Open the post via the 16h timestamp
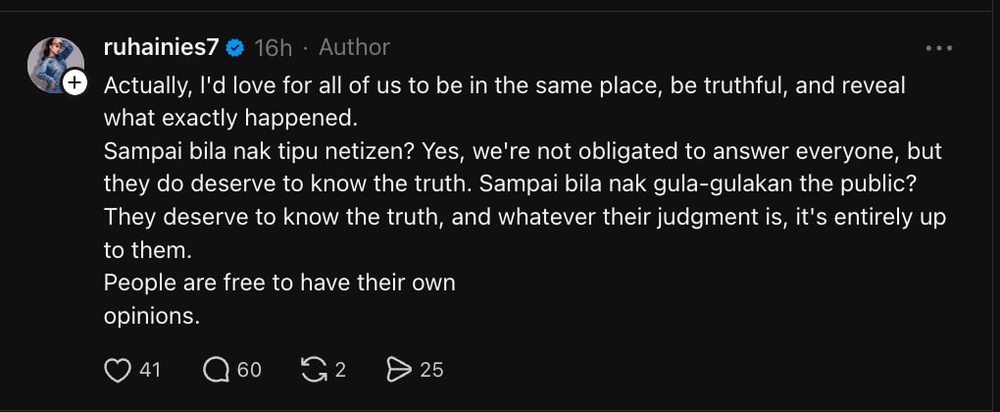The width and height of the screenshot is (1000, 412). click(x=272, y=47)
